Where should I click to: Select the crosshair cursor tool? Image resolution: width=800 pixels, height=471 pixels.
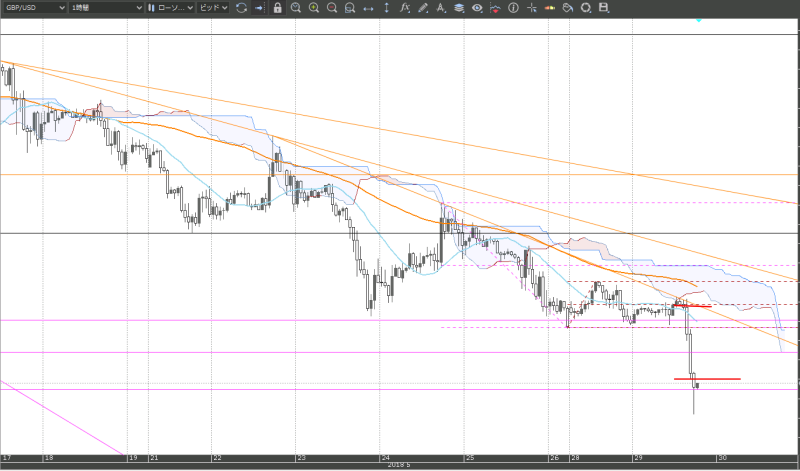(x=532, y=8)
